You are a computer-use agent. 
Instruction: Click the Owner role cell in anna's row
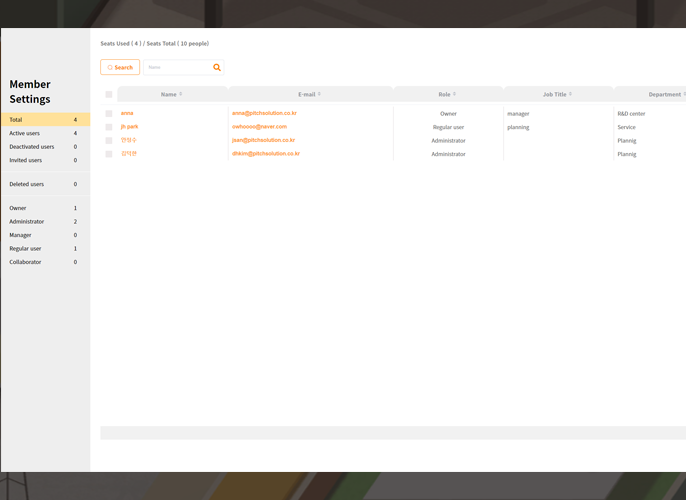448,114
